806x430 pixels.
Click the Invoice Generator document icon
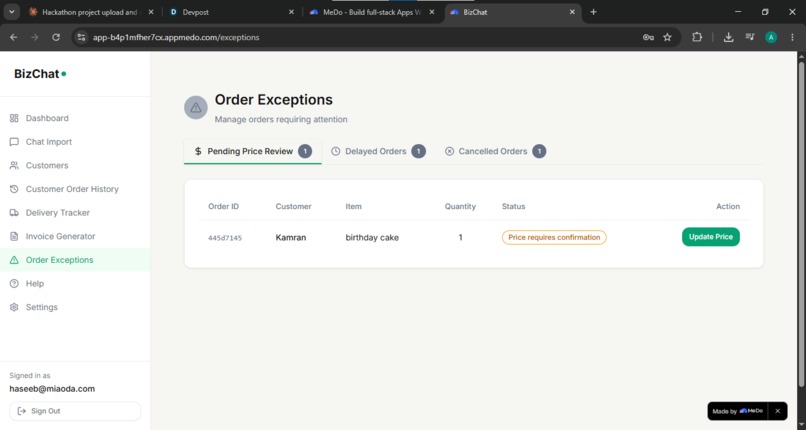(14, 236)
